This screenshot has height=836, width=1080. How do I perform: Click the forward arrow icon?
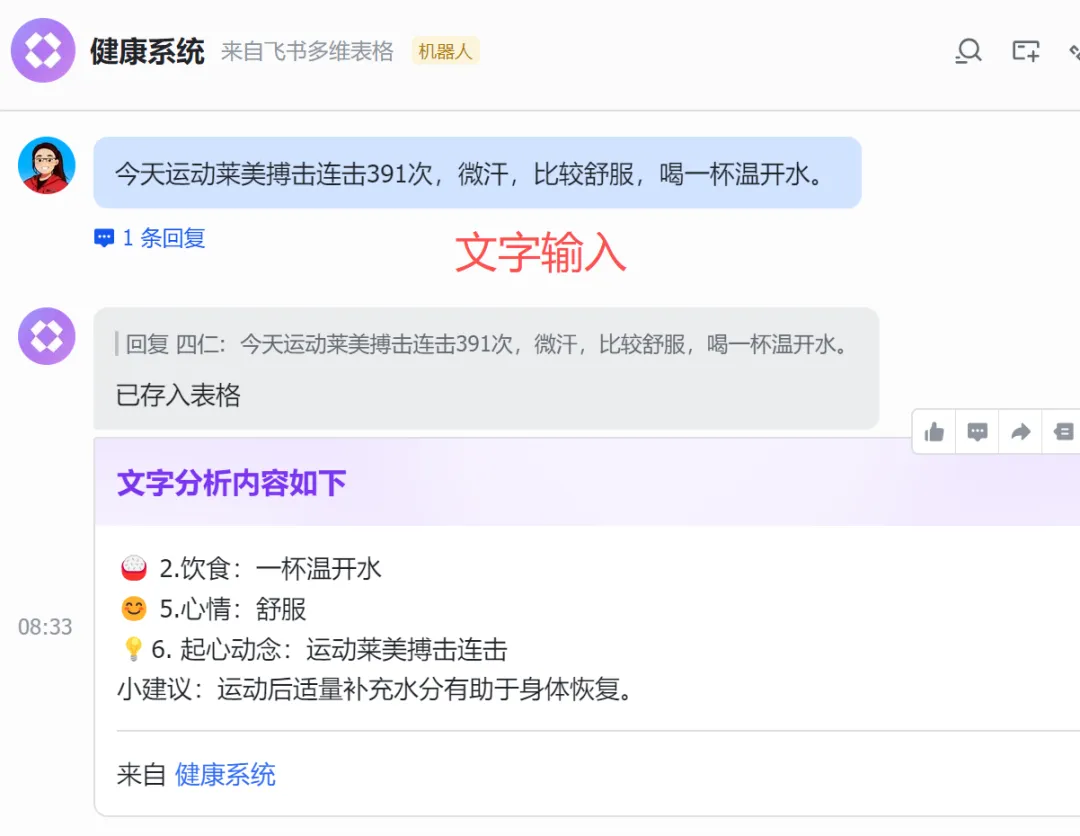coord(1021,432)
